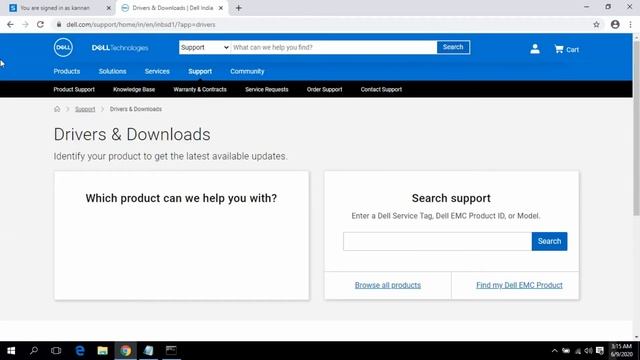The image size is (640, 360).
Task: Open the Dell Technologies logo link
Action: coord(120,48)
